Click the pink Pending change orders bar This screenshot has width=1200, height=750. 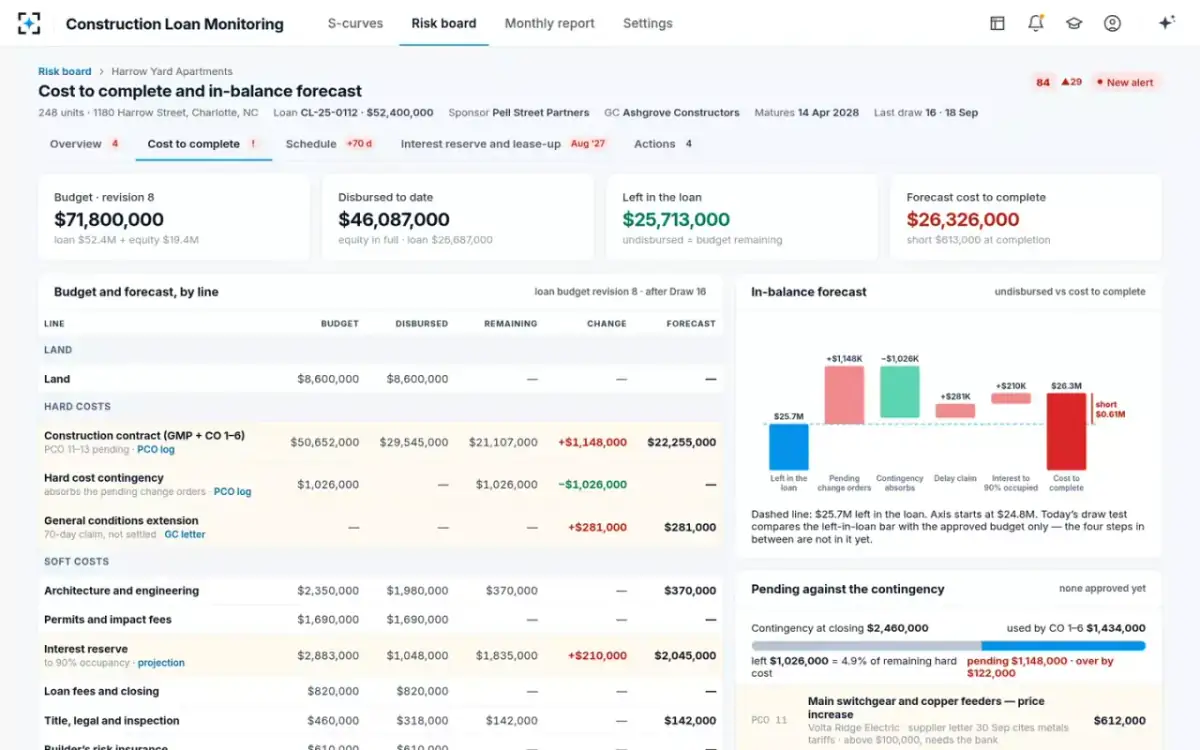844,395
